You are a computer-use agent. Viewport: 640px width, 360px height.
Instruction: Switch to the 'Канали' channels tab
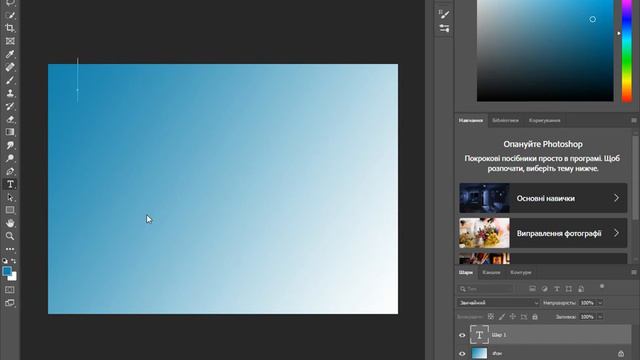[491, 272]
